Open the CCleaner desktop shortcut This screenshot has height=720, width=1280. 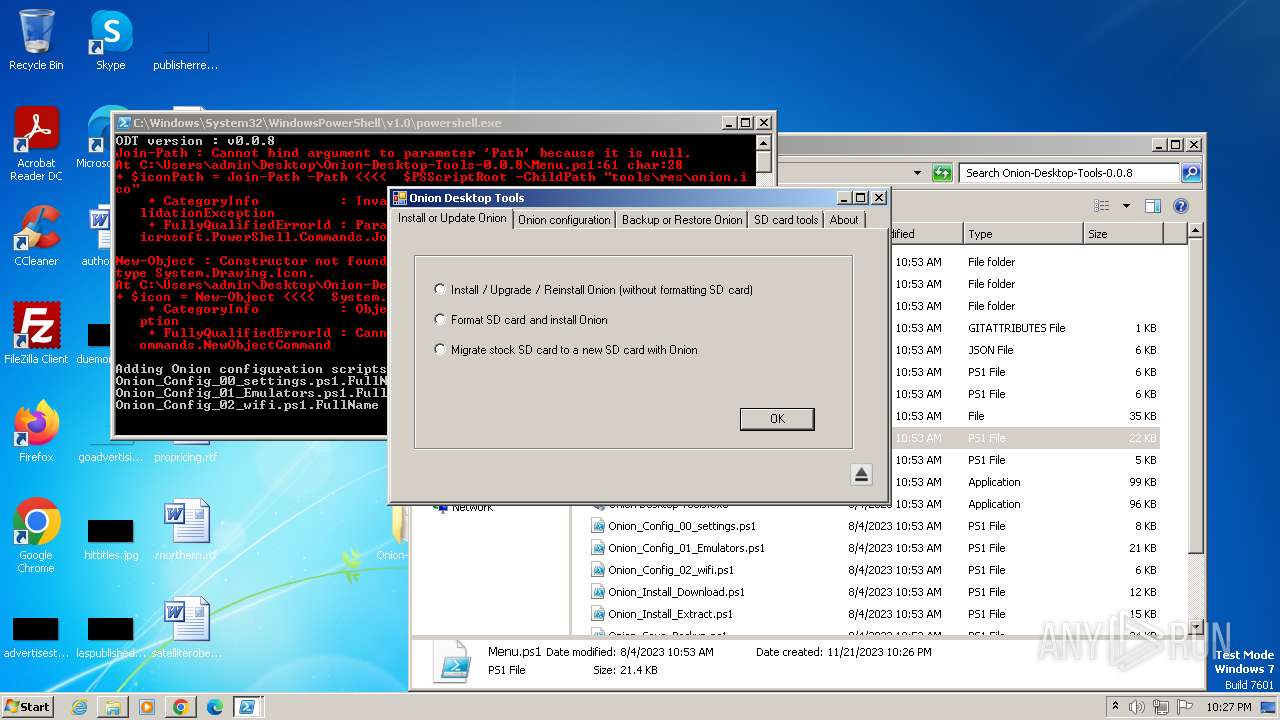(36, 235)
